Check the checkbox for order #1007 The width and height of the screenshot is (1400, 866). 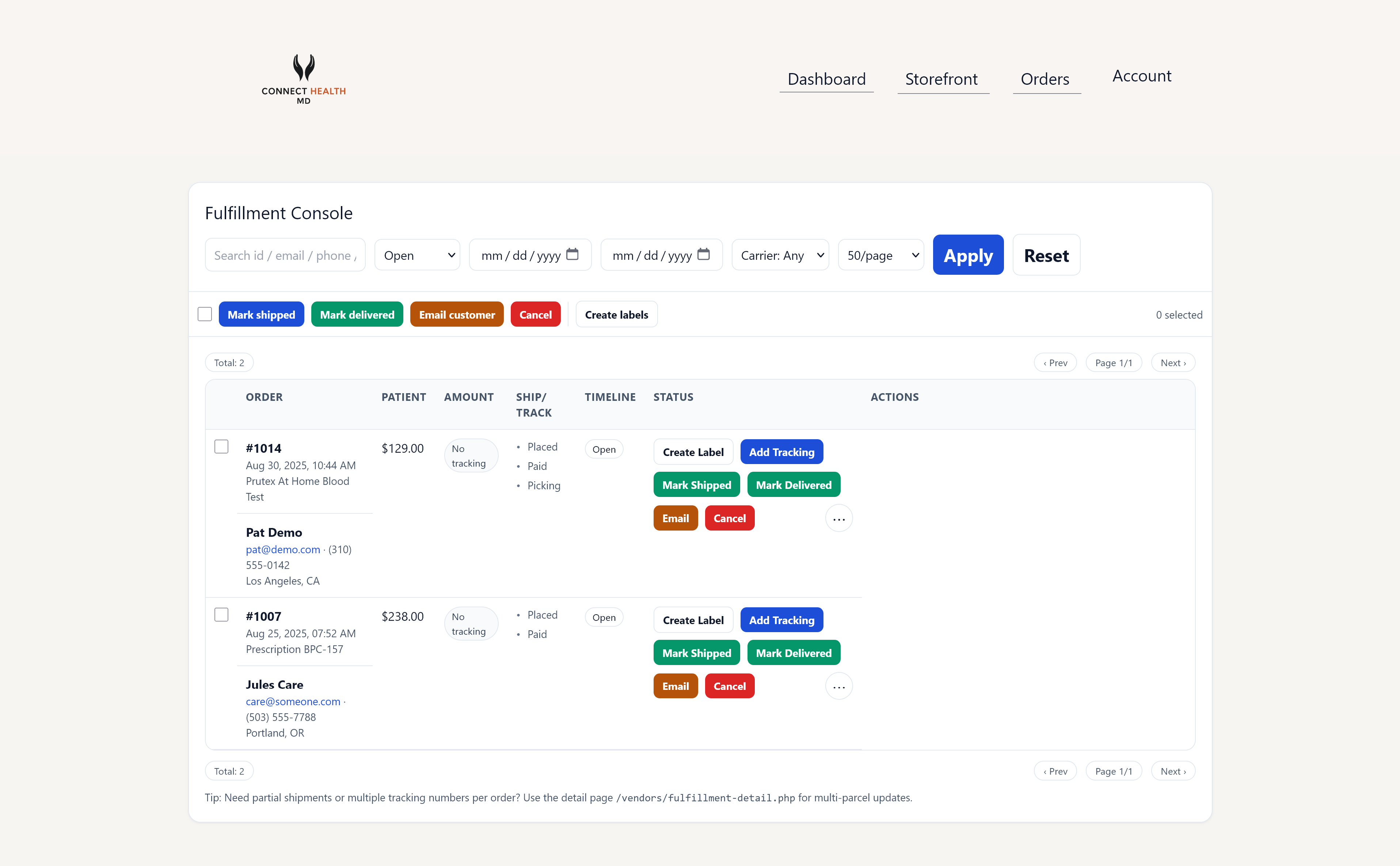coord(221,614)
